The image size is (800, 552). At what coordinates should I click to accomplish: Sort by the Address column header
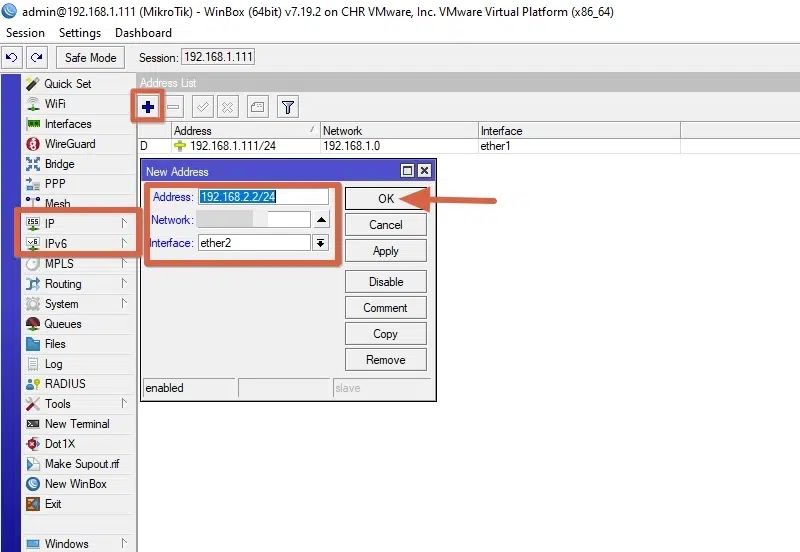click(x=245, y=131)
